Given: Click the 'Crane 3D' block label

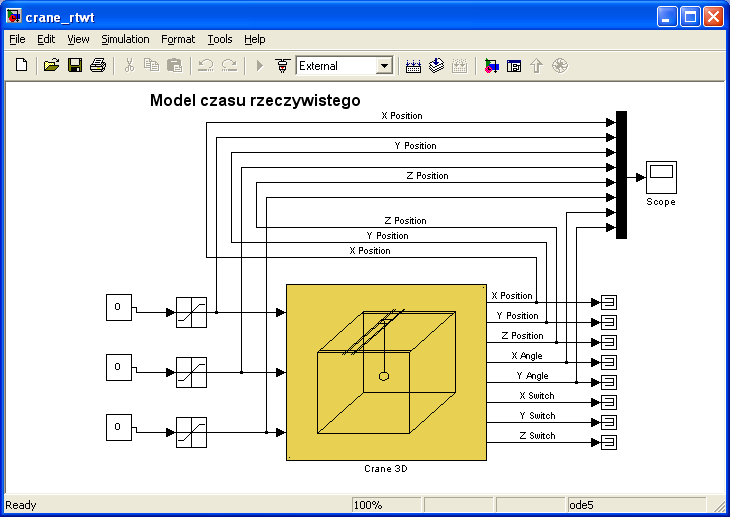Looking at the screenshot, I should tap(386, 469).
